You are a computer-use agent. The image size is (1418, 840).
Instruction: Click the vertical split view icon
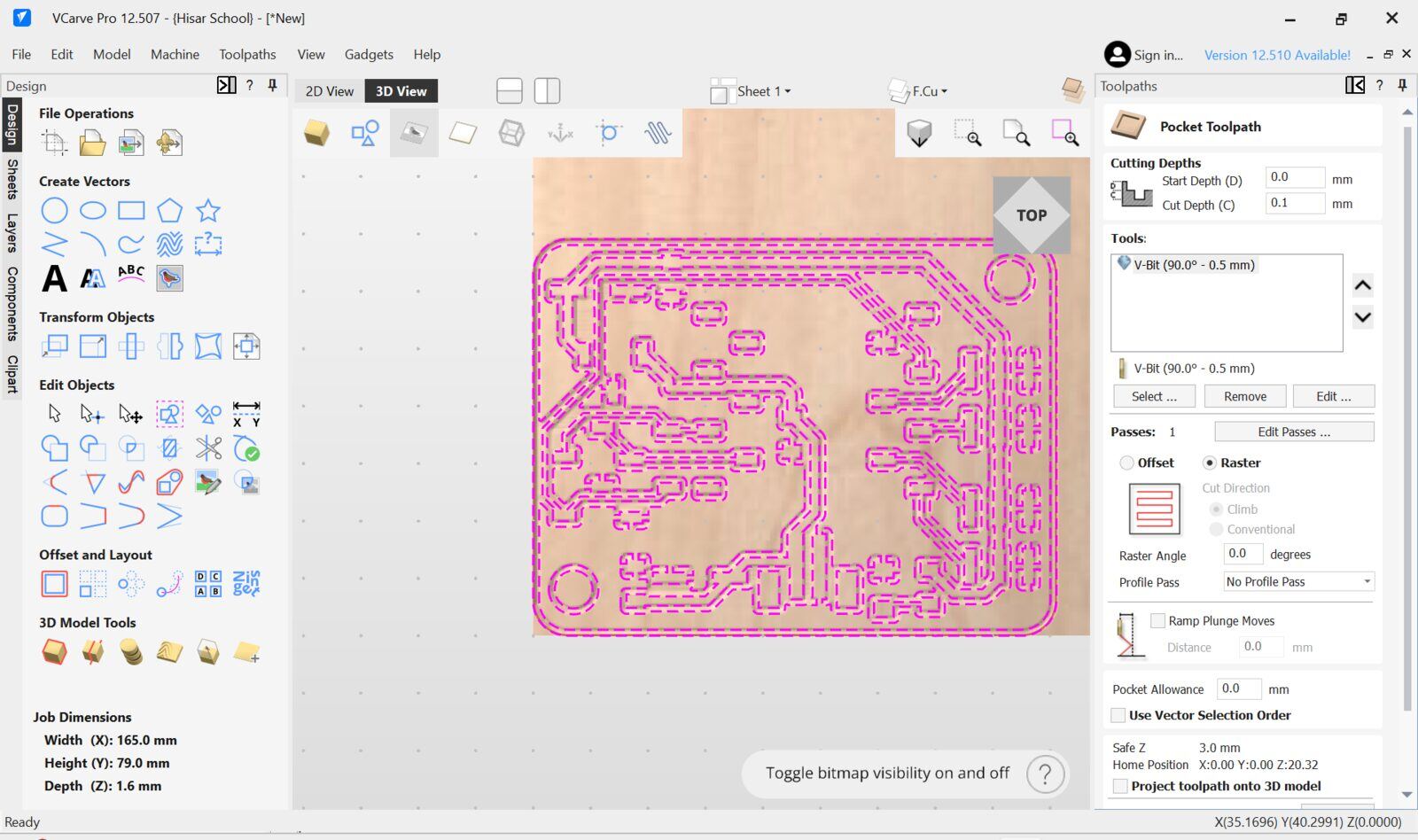pyautogui.click(x=547, y=90)
